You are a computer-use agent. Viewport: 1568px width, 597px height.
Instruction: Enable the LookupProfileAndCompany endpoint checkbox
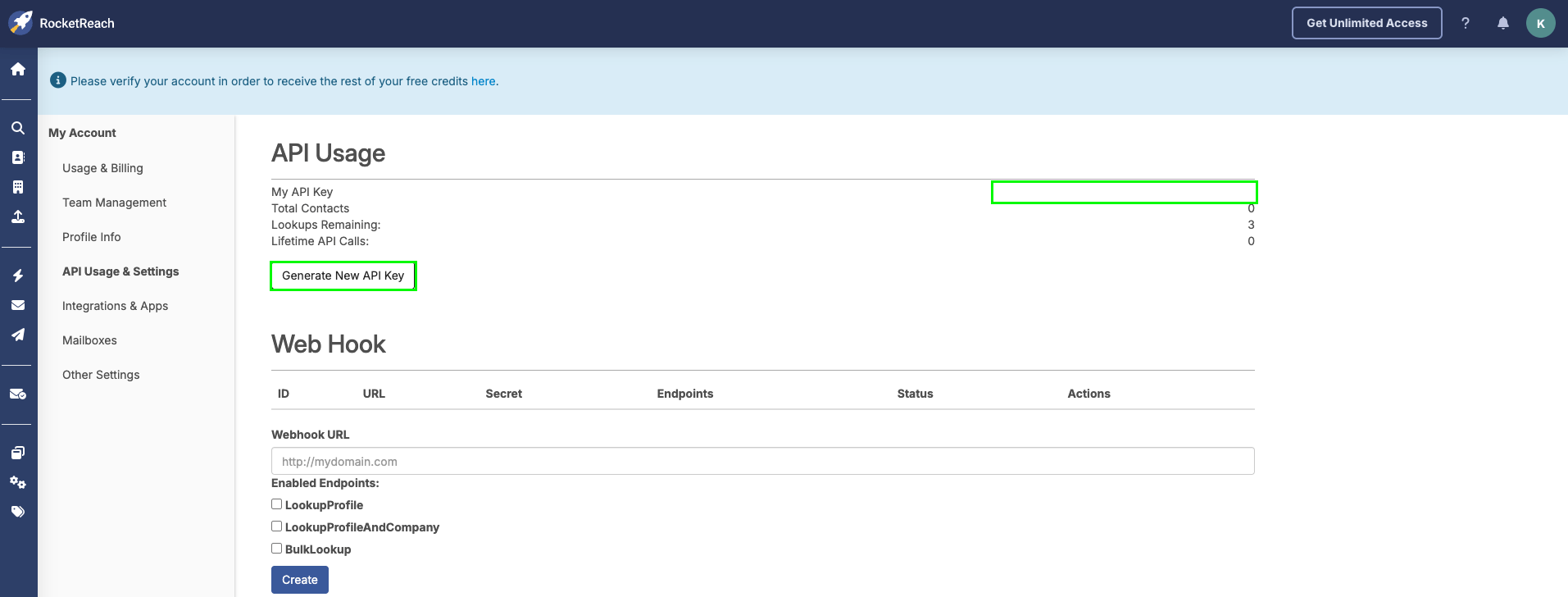coord(277,526)
